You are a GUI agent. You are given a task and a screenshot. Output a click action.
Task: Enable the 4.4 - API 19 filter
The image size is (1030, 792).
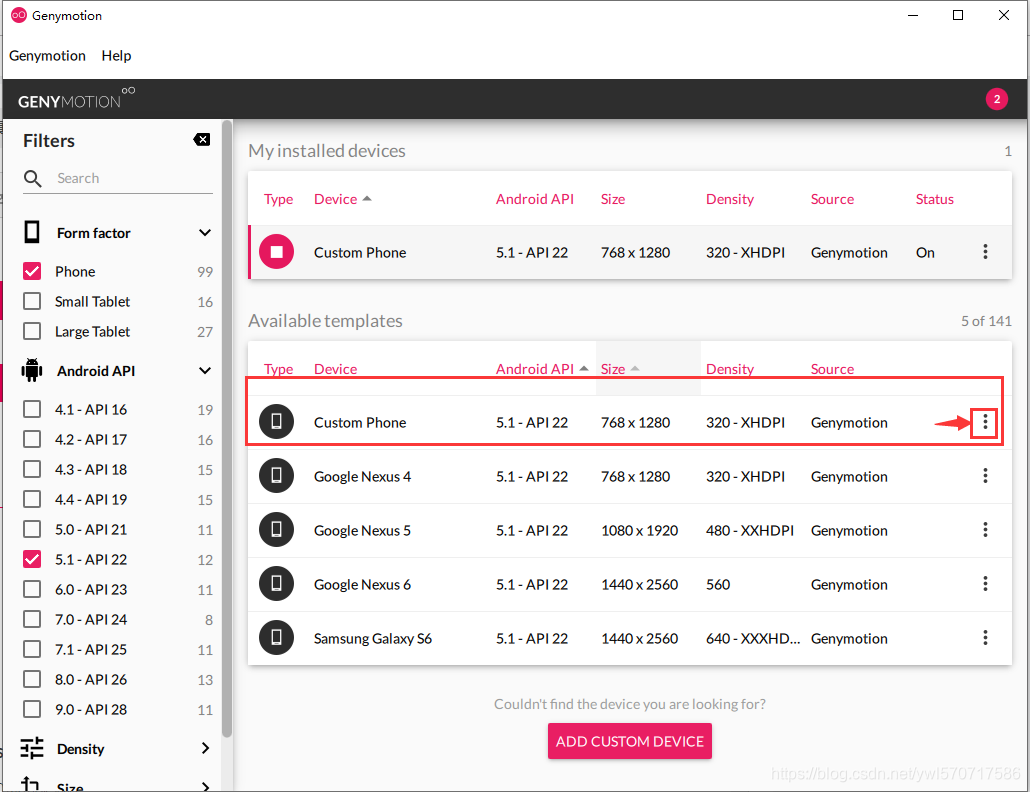click(32, 499)
